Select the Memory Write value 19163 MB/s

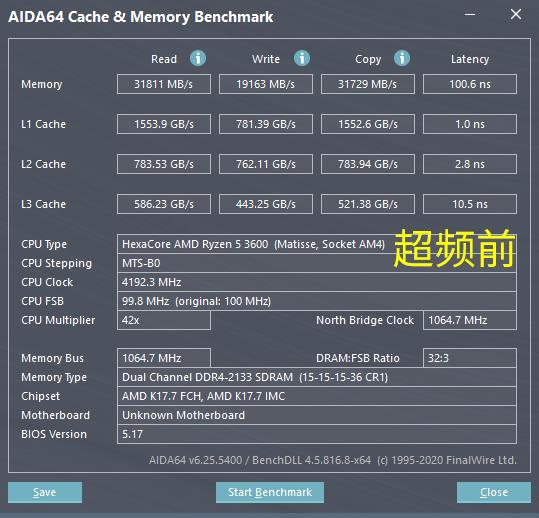tap(266, 84)
